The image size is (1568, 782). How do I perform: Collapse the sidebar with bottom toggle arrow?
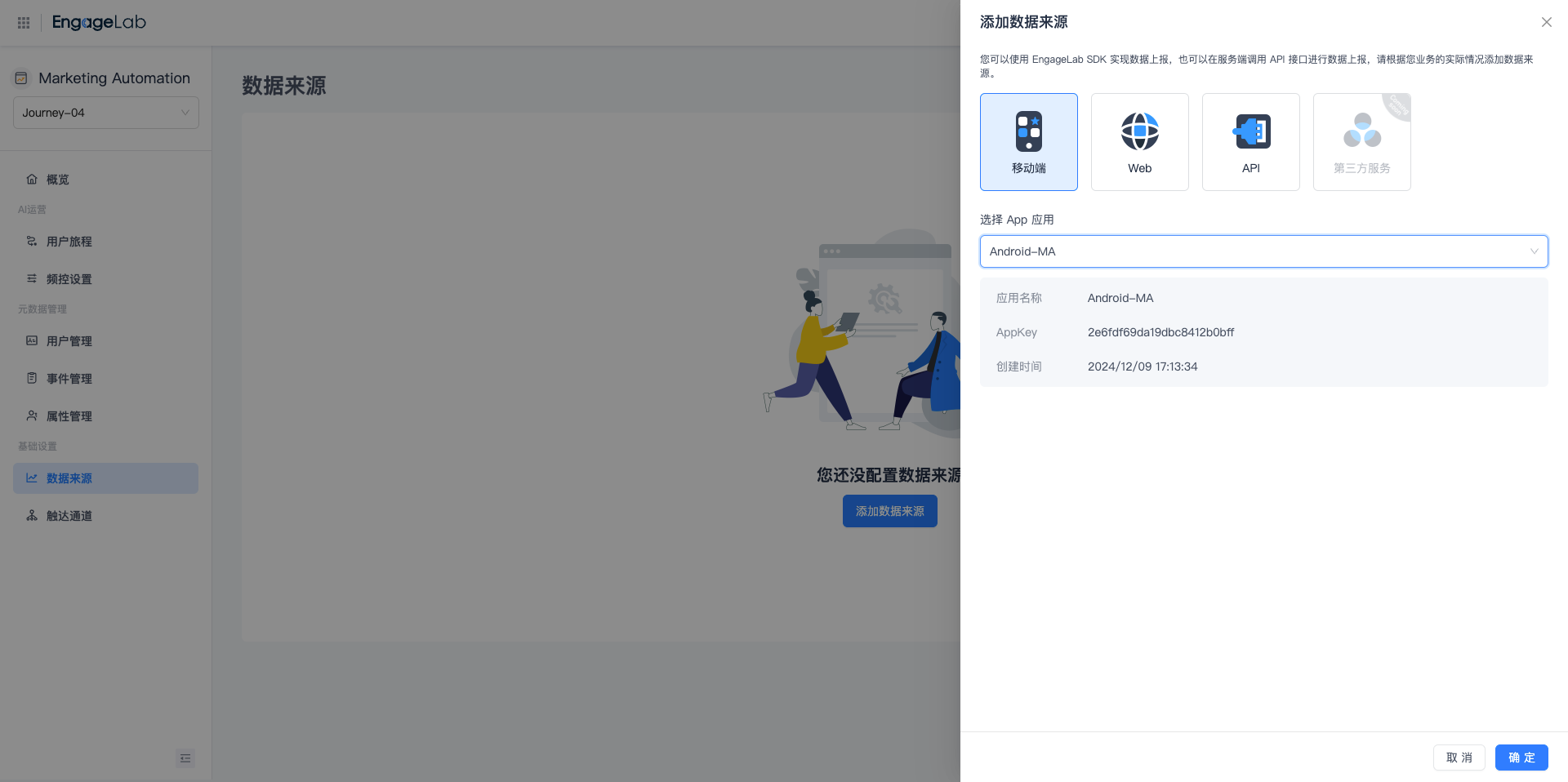click(185, 758)
